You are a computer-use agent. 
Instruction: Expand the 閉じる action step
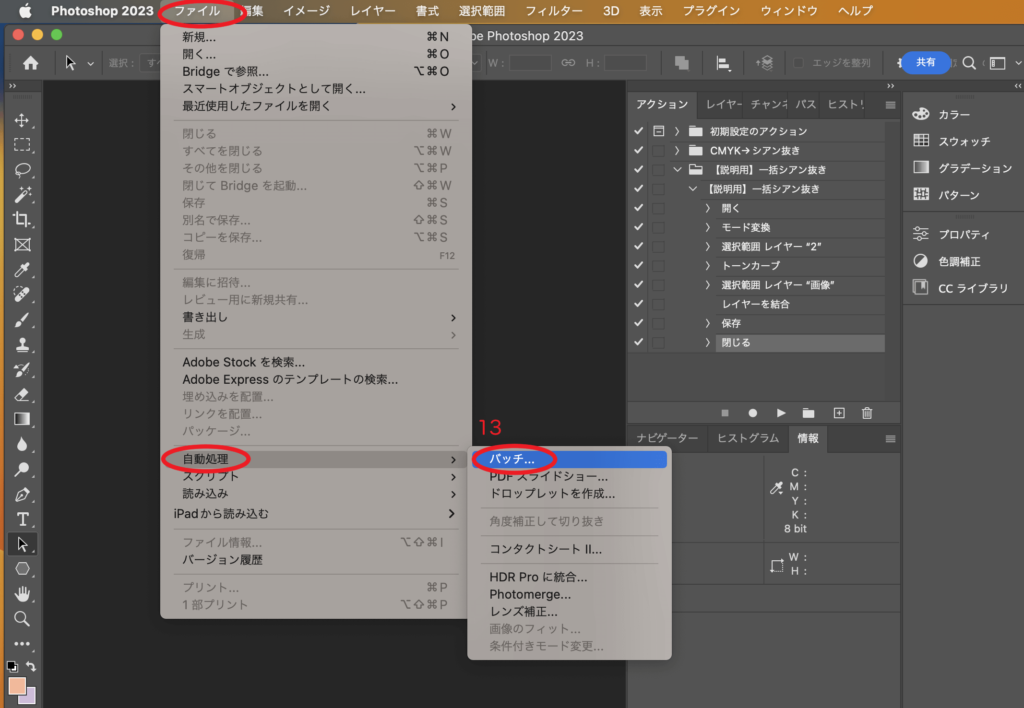(708, 342)
